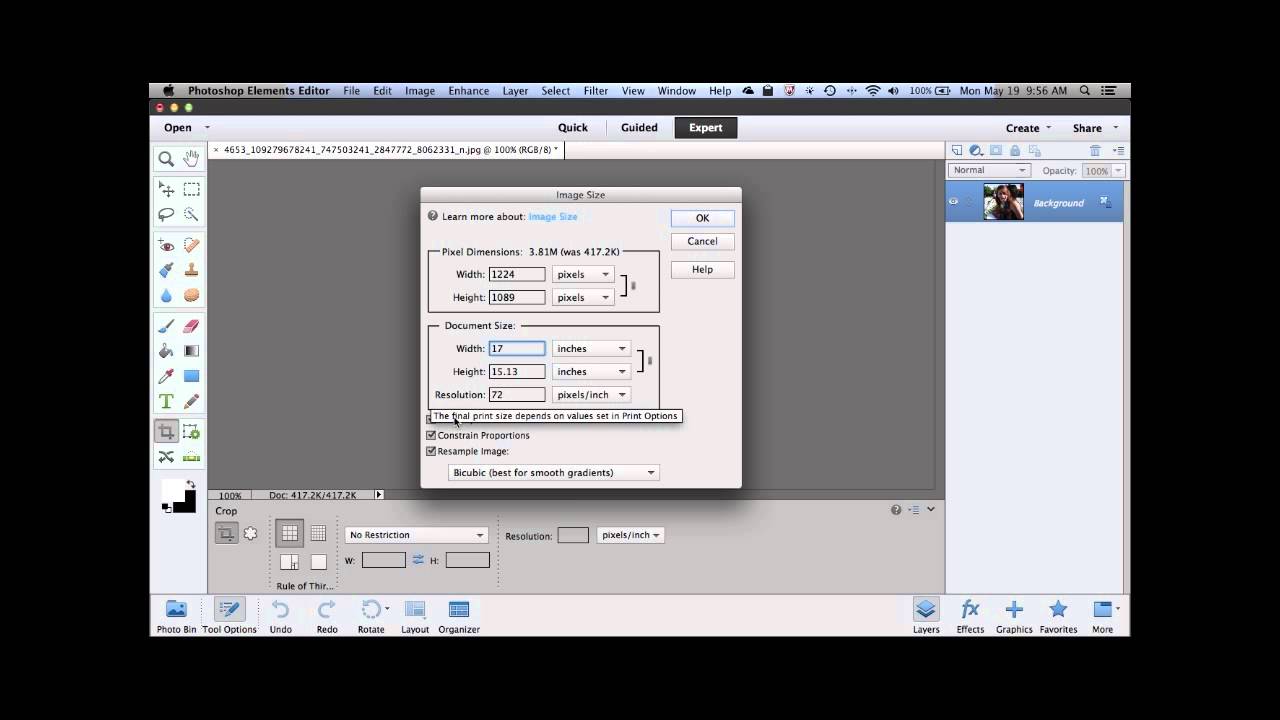
Task: Select the Sponge tool
Action: (191, 295)
